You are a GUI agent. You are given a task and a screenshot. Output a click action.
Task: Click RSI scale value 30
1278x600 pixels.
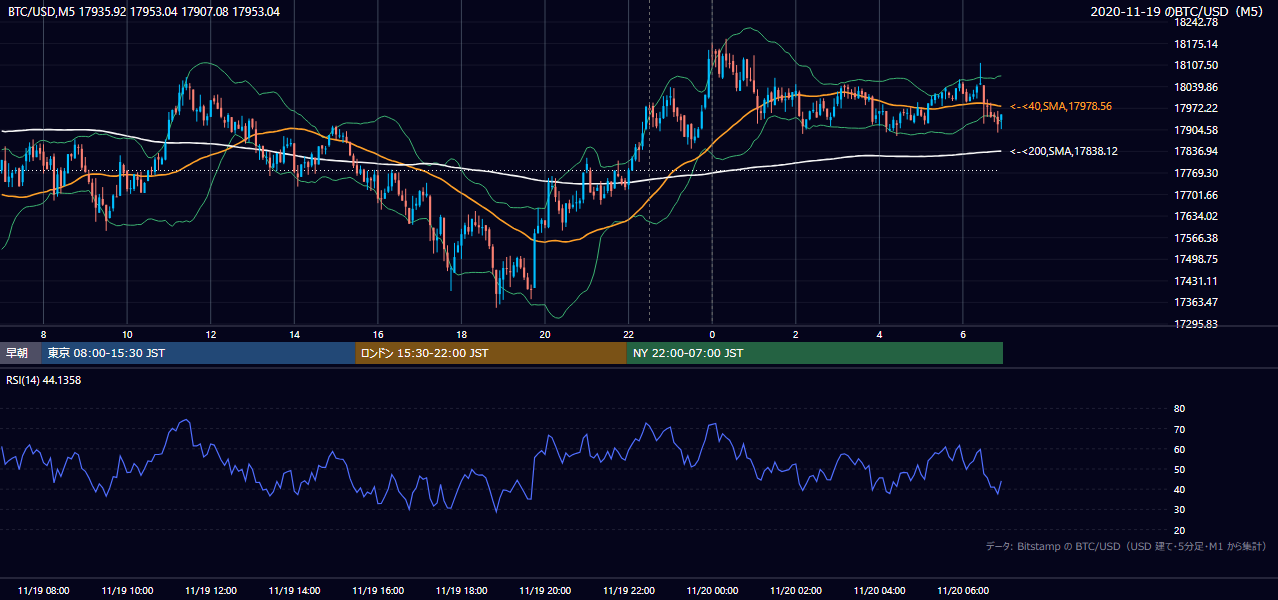pyautogui.click(x=1179, y=510)
